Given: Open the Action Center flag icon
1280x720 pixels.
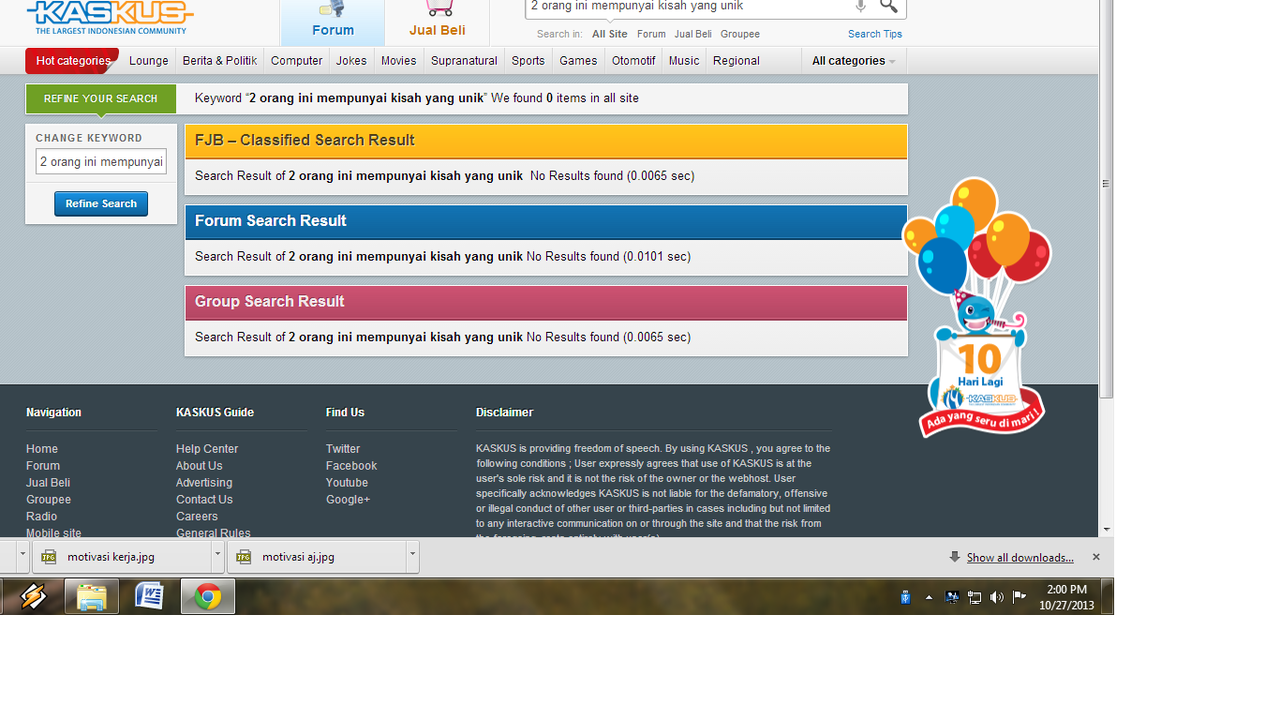Looking at the screenshot, I should click(1019, 597).
